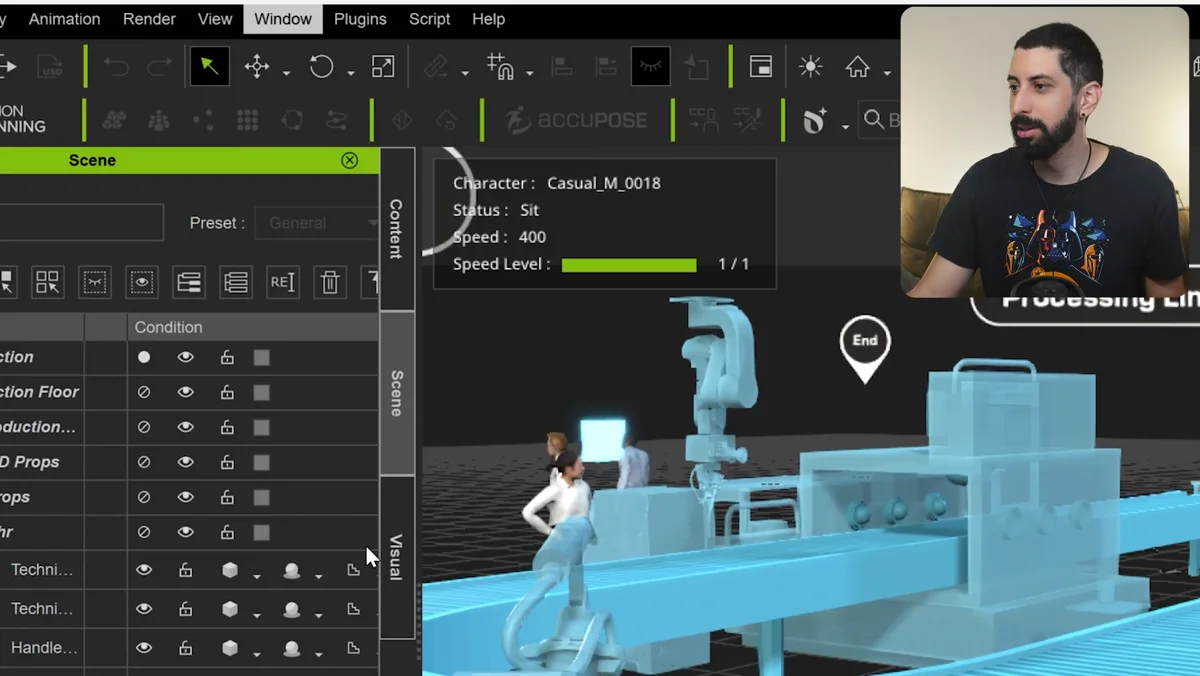Toggle visibility eye for the D Props row
This screenshot has width=1200, height=676.
[185, 462]
